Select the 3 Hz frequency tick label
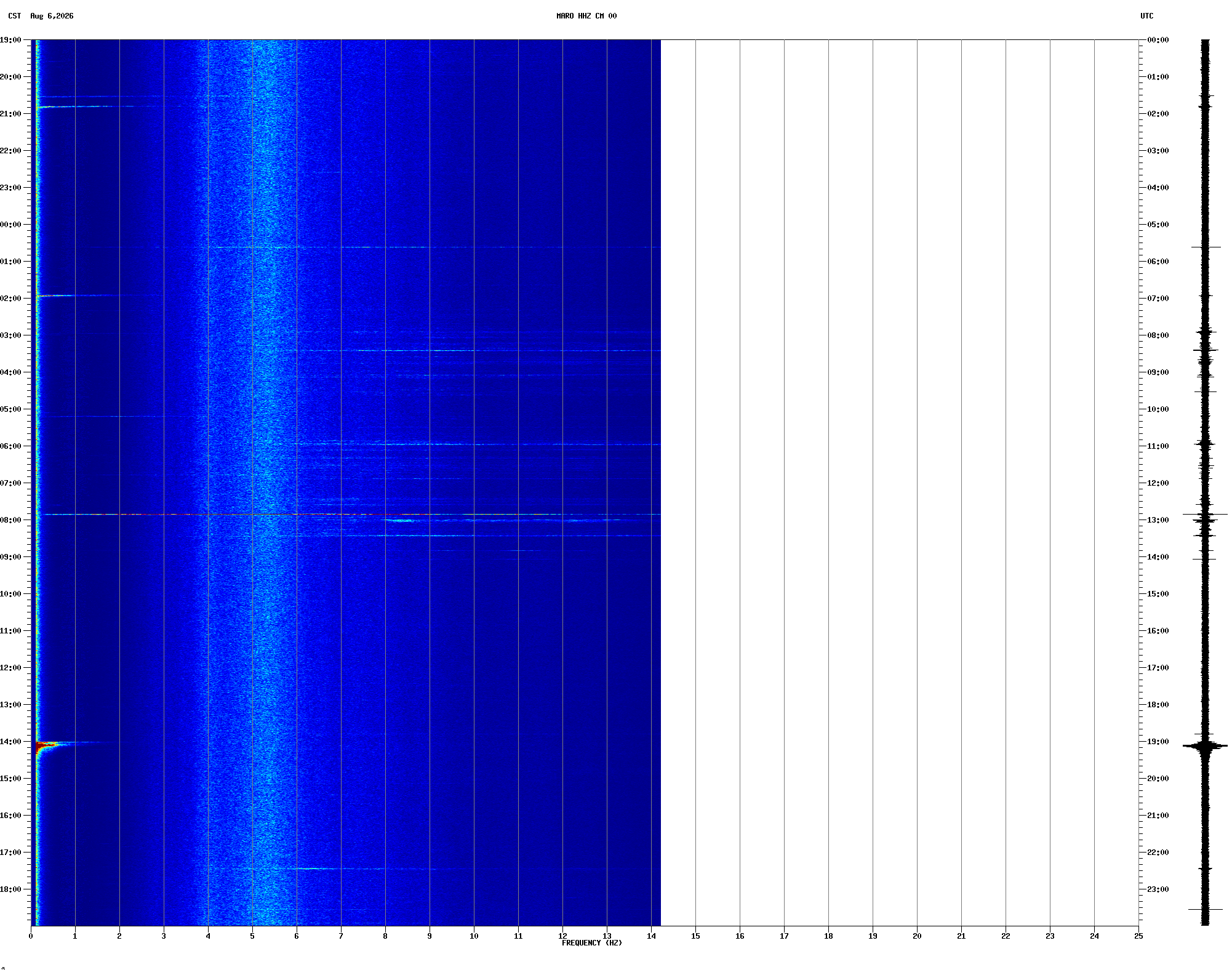1232x975 pixels. [x=164, y=936]
